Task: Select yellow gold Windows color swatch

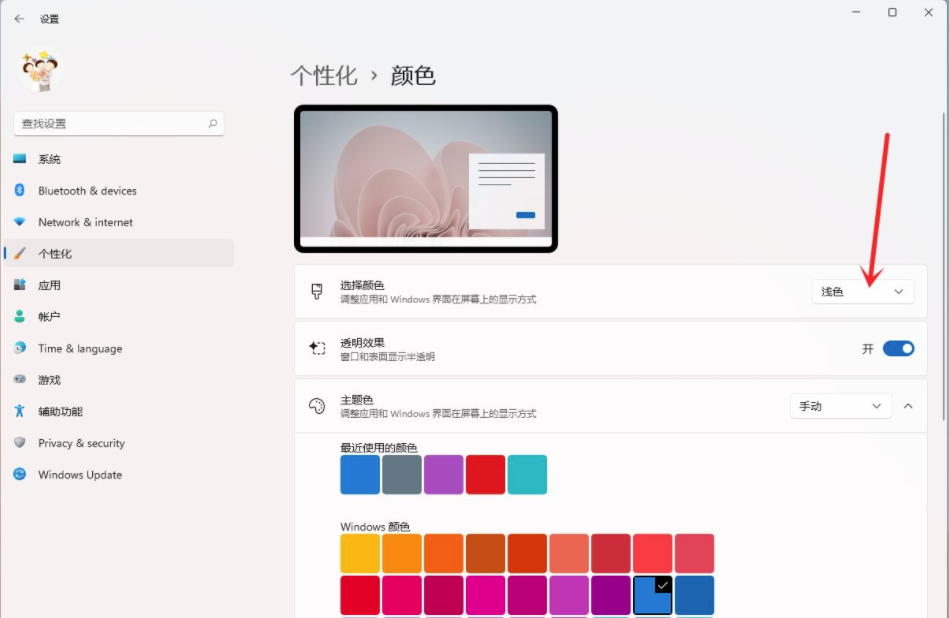Action: pyautogui.click(x=360, y=553)
